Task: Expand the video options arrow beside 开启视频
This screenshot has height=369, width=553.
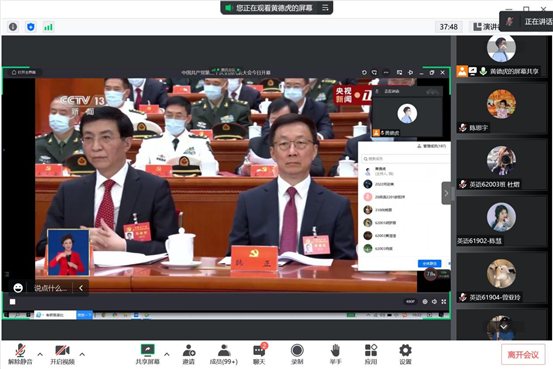Action: point(82,354)
